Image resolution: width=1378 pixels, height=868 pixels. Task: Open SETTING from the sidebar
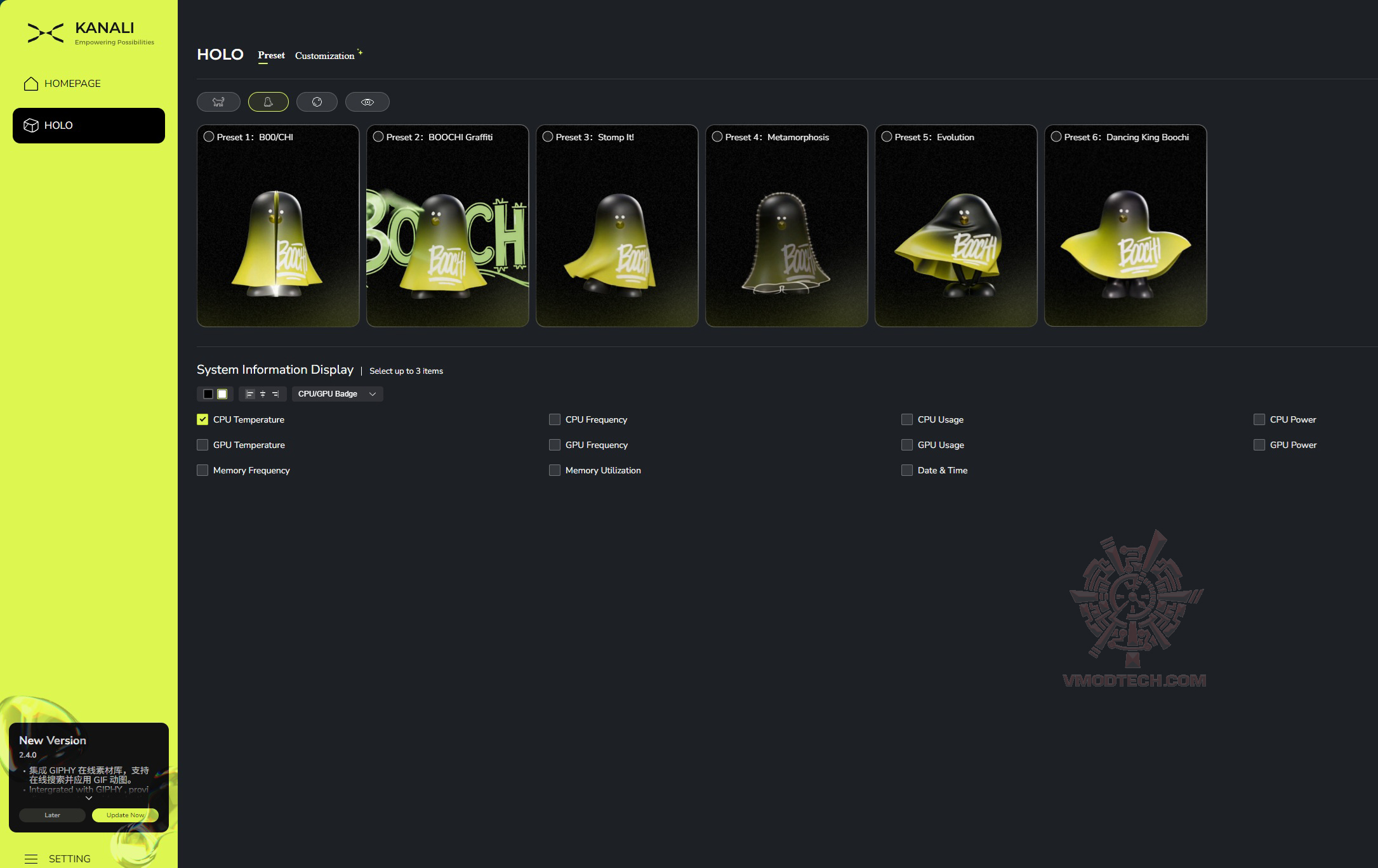coord(58,858)
